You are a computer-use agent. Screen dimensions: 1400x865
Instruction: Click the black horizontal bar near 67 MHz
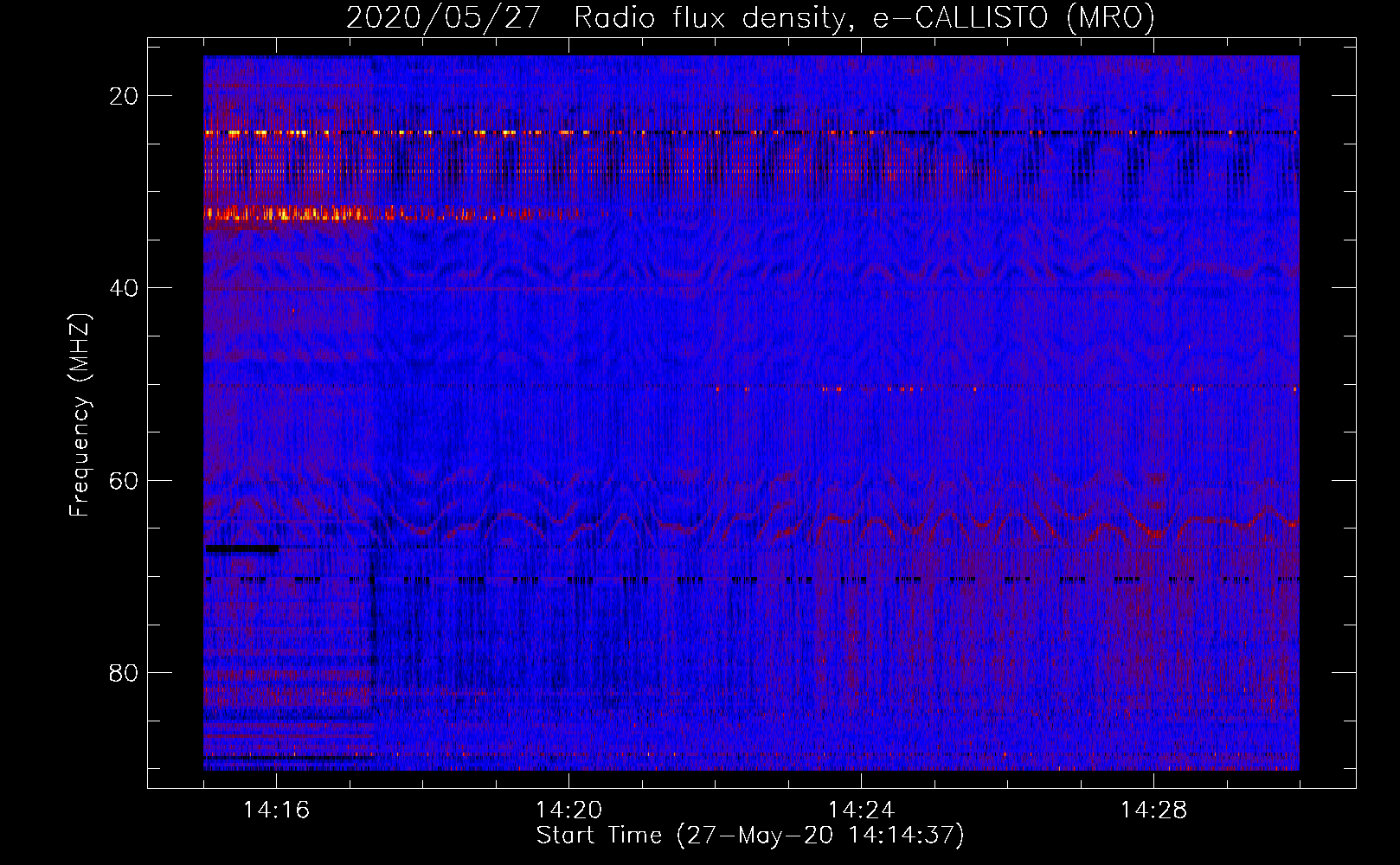[241, 548]
